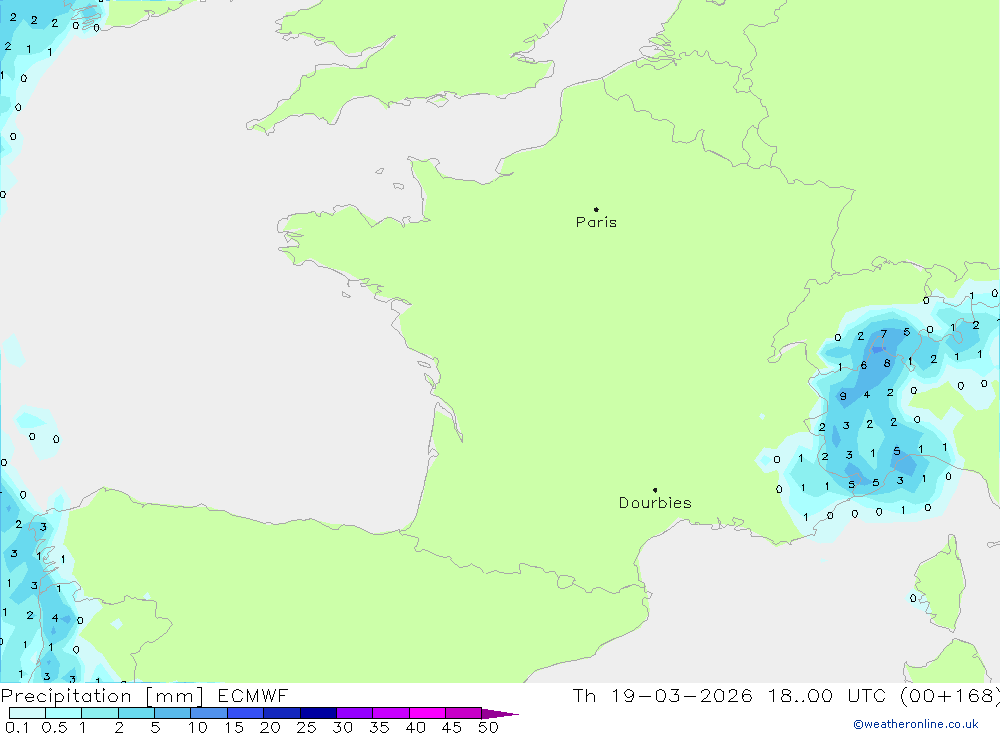The image size is (1000, 733).
Task: Click the forecast date Th 19-03-2026 text
Action: pos(662,695)
